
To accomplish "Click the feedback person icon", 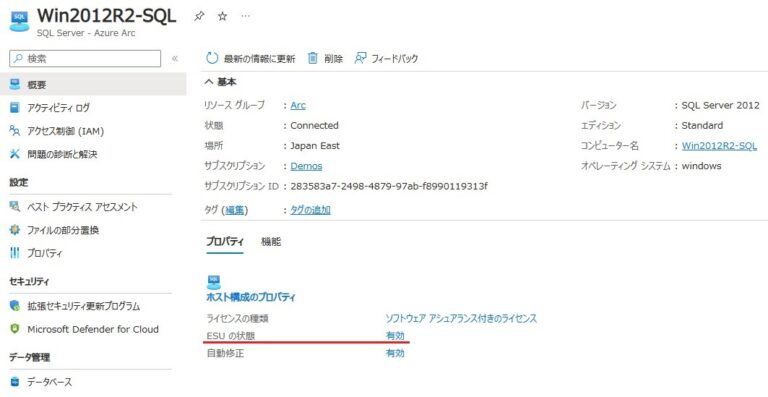I will tap(360, 58).
